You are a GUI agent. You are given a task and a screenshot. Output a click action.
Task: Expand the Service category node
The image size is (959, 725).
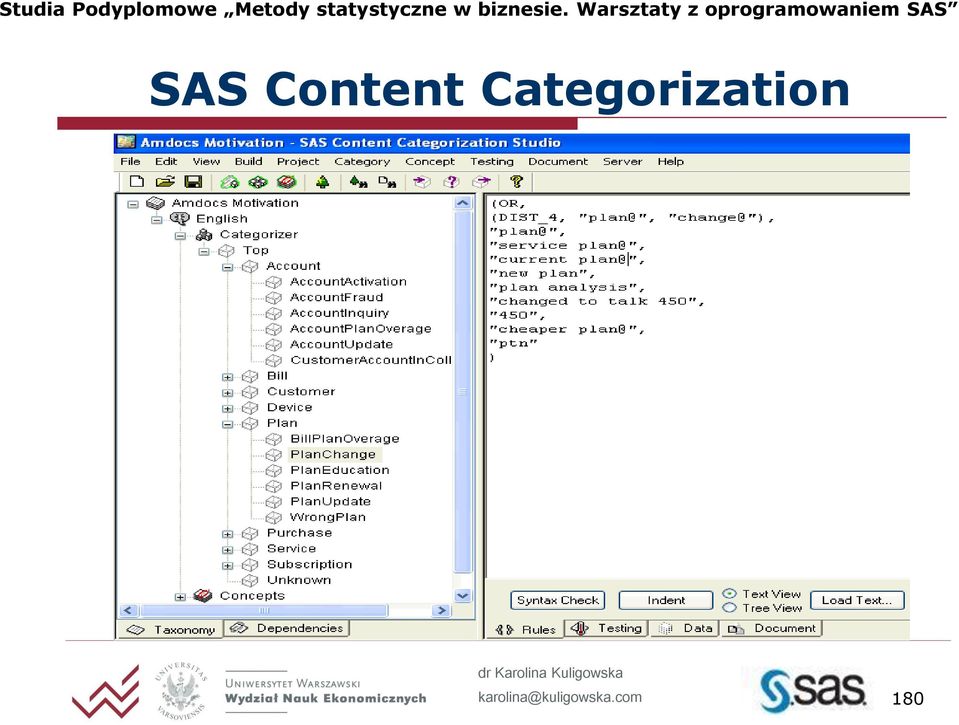point(228,550)
